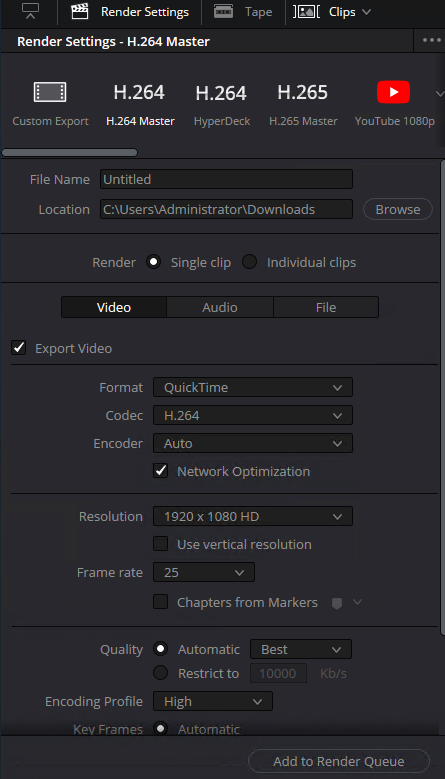This screenshot has width=445, height=779.
Task: Open the Best quality dropdown
Action: pyautogui.click(x=300, y=649)
